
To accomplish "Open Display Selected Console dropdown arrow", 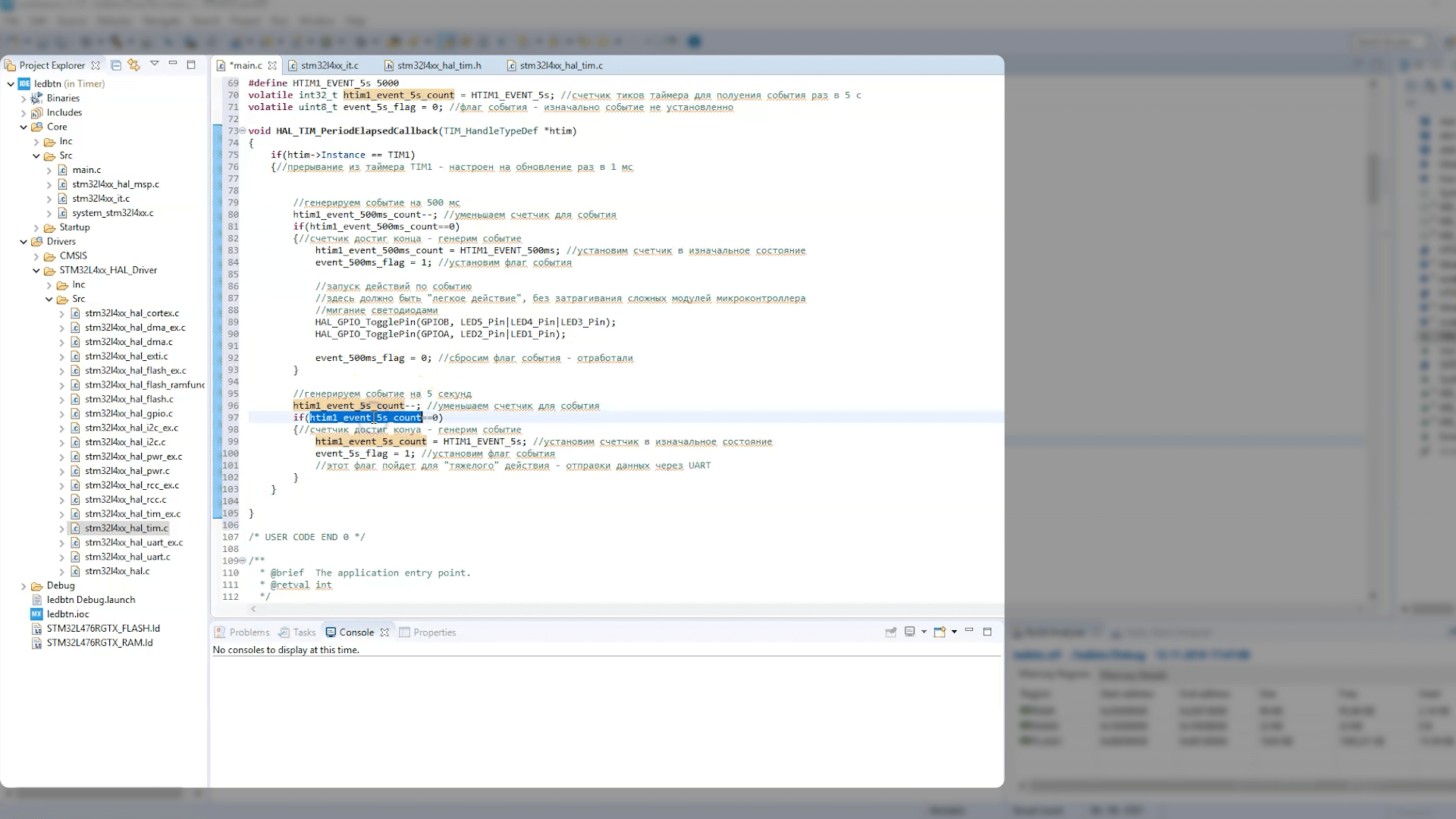I will click(x=924, y=632).
